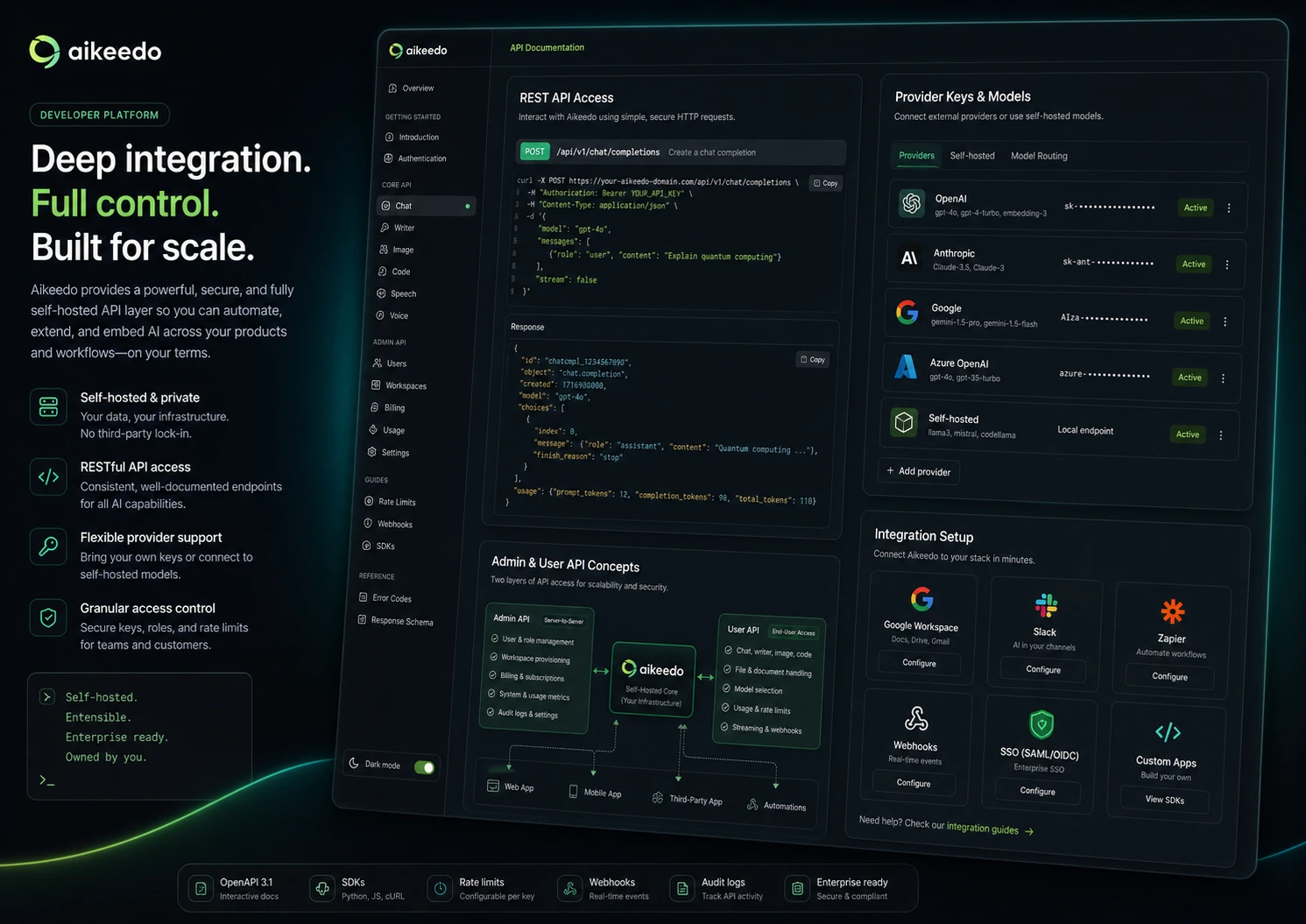Open the Overview page in sidebar
The width and height of the screenshot is (1306, 924).
pos(412,88)
